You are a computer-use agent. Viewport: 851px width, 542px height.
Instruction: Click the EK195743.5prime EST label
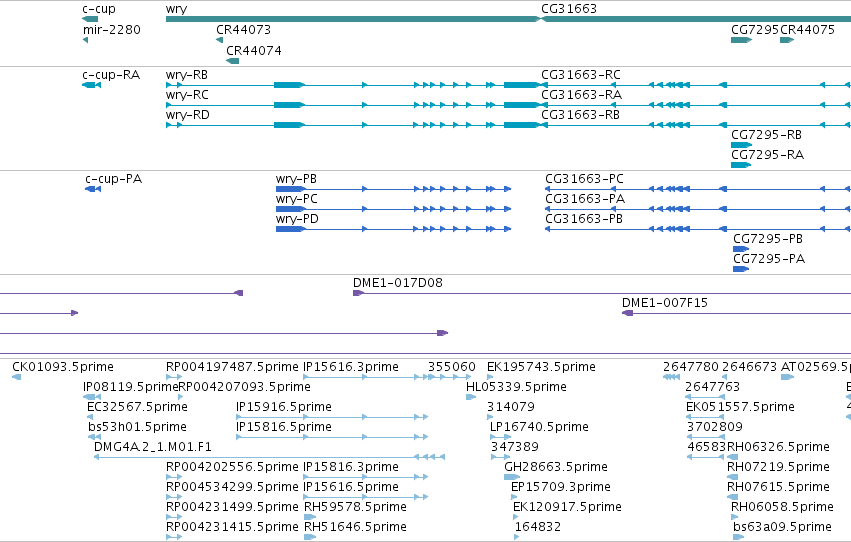541,367
